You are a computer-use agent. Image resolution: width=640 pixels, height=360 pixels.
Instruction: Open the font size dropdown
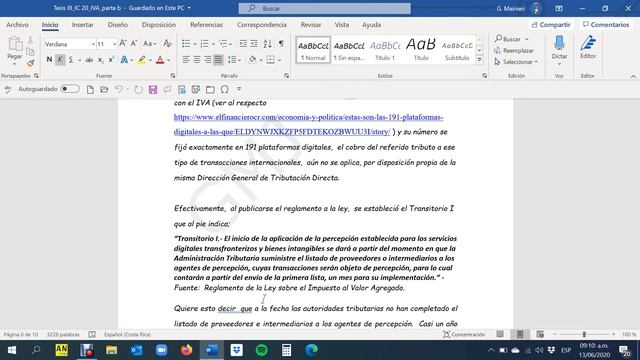tap(114, 44)
